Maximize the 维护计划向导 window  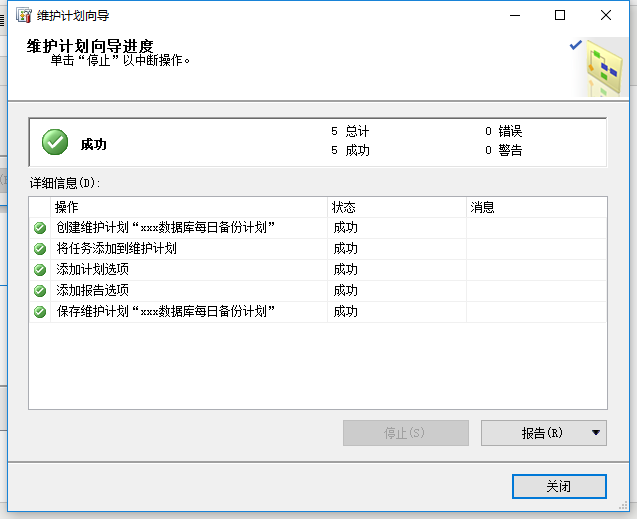(560, 15)
